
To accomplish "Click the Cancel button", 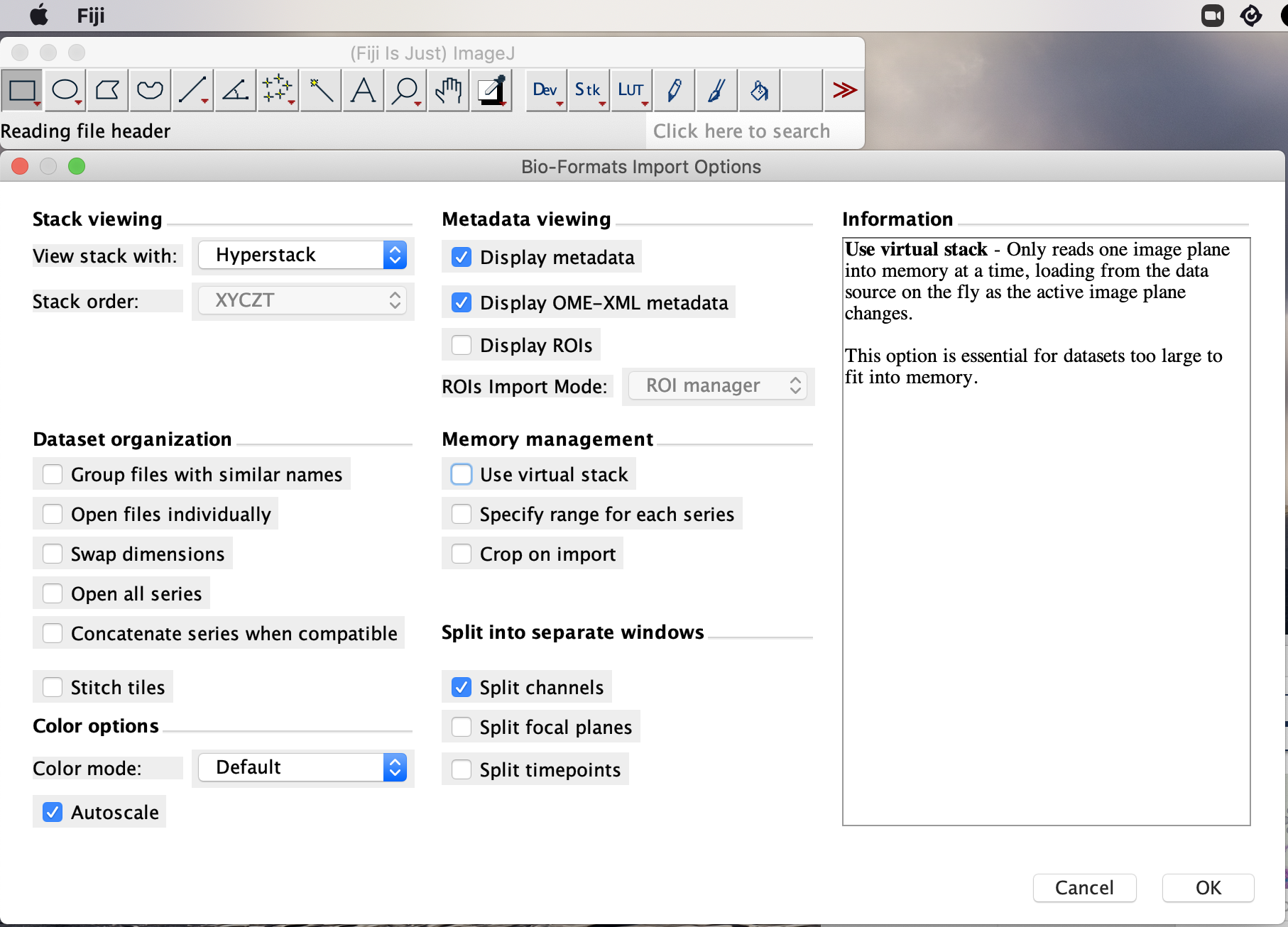I will [1085, 888].
